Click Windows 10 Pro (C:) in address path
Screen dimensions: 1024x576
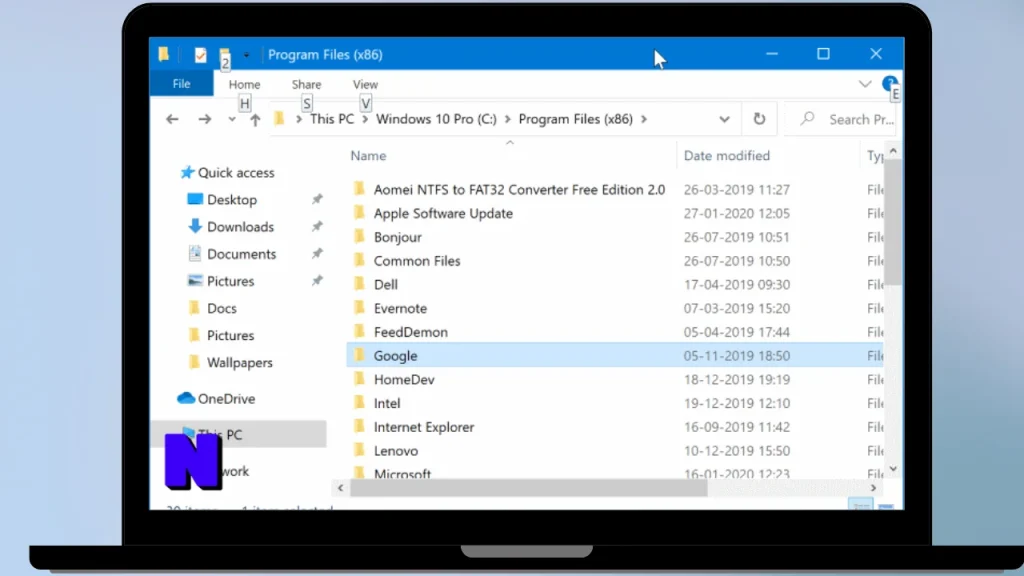pyautogui.click(x=436, y=119)
